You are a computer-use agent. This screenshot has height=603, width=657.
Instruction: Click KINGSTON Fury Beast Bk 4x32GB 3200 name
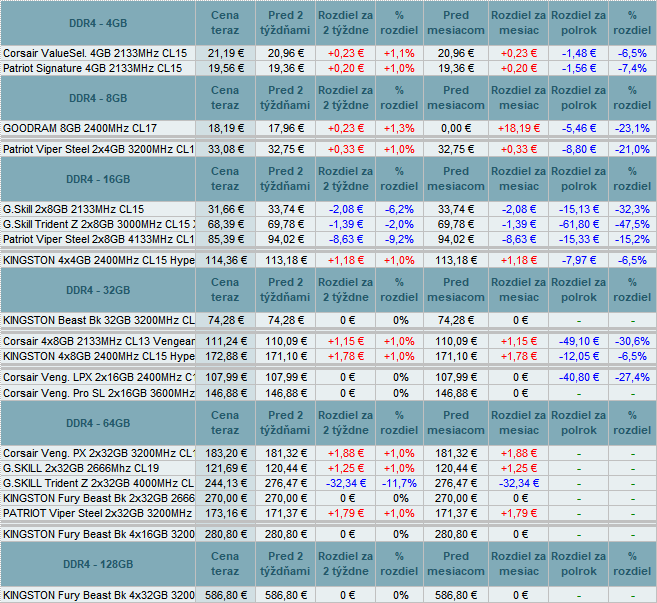click(x=98, y=595)
